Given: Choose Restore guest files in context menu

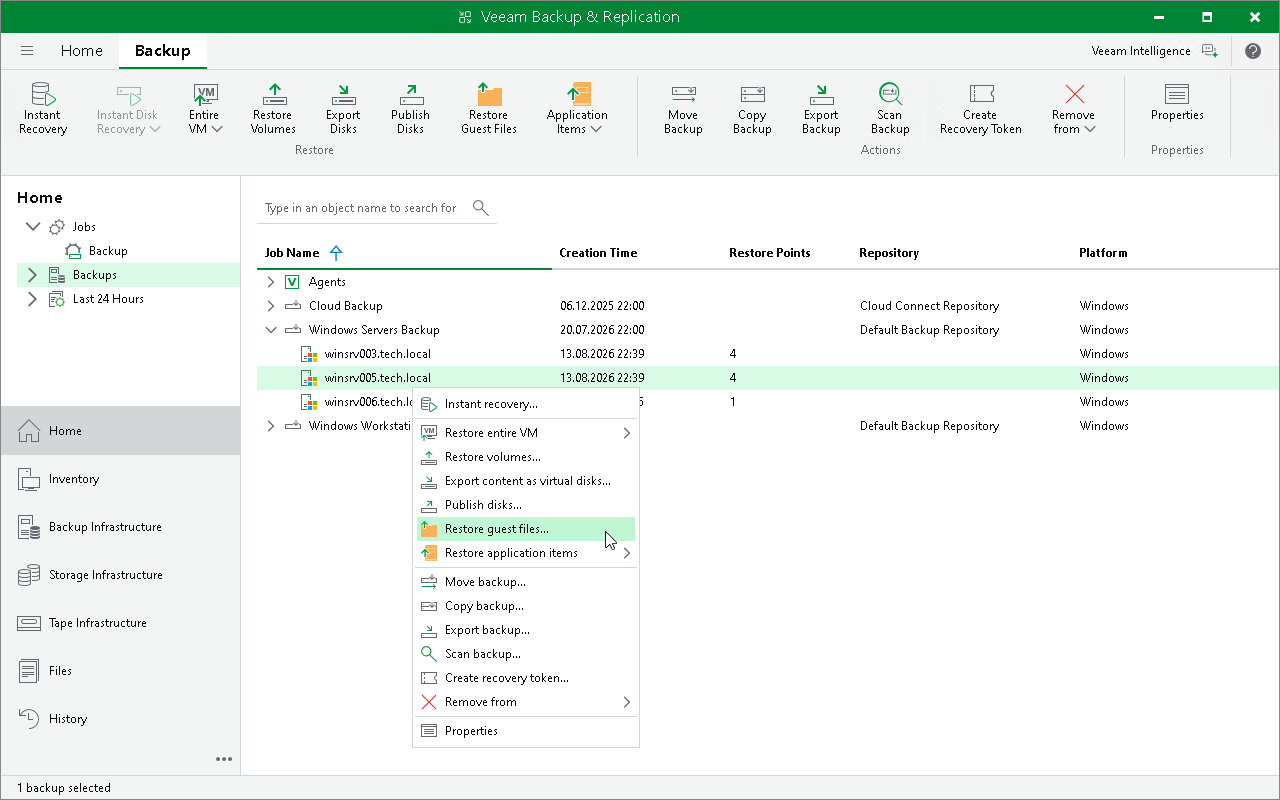Looking at the screenshot, I should coord(526,529).
